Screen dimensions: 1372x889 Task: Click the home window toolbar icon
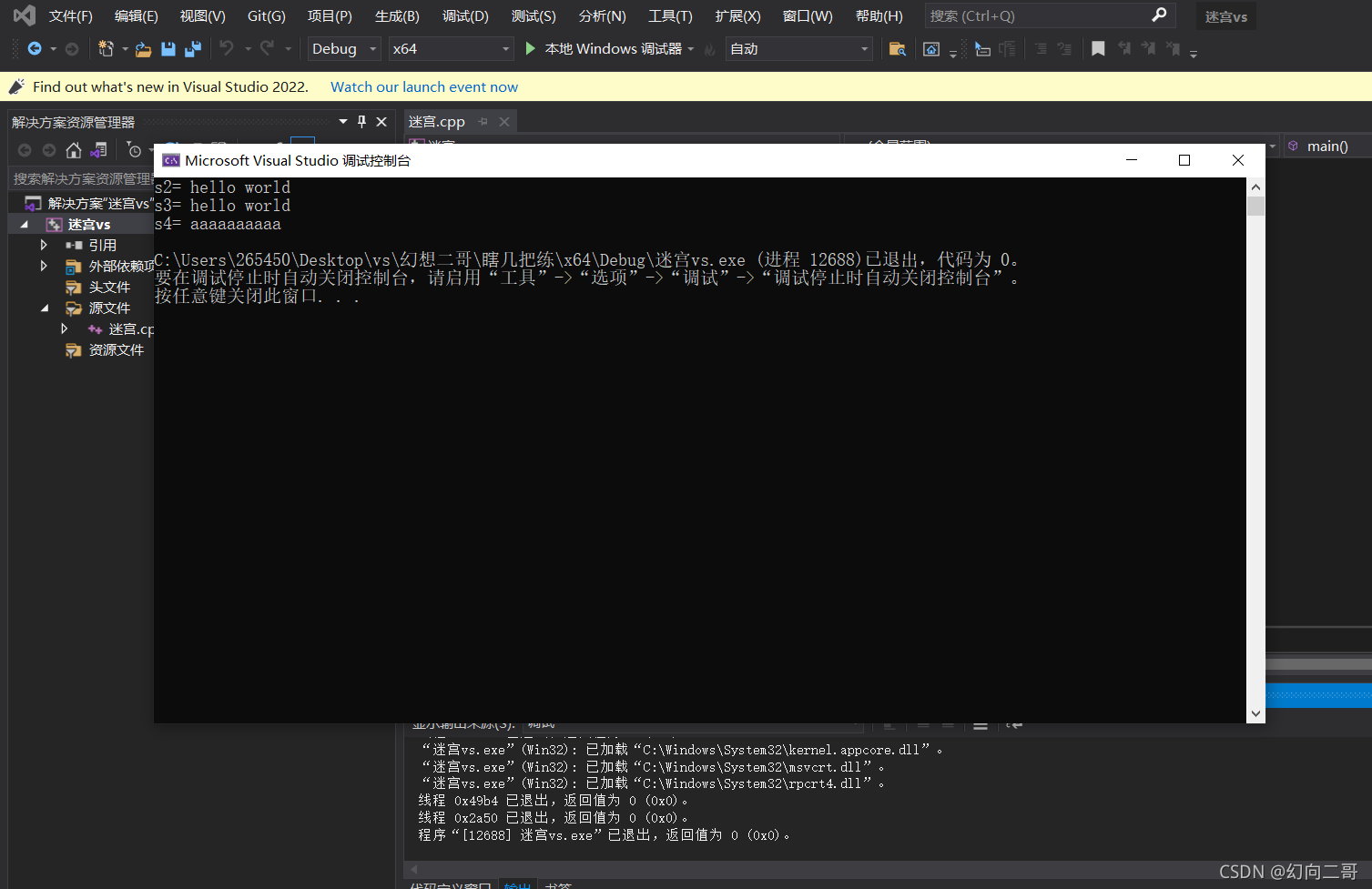pyautogui.click(x=931, y=49)
